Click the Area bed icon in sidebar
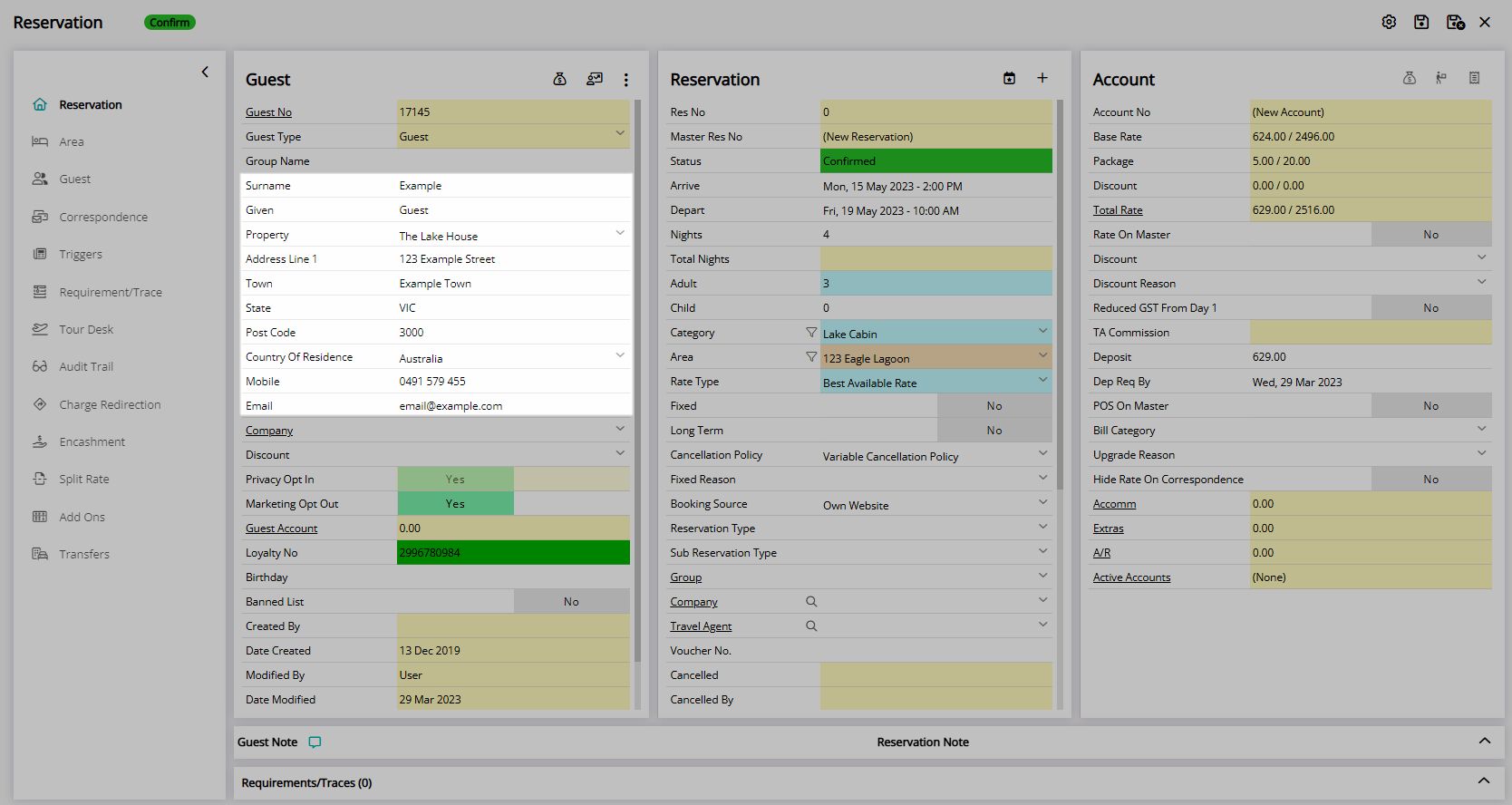This screenshot has height=805, width=1512. point(40,141)
